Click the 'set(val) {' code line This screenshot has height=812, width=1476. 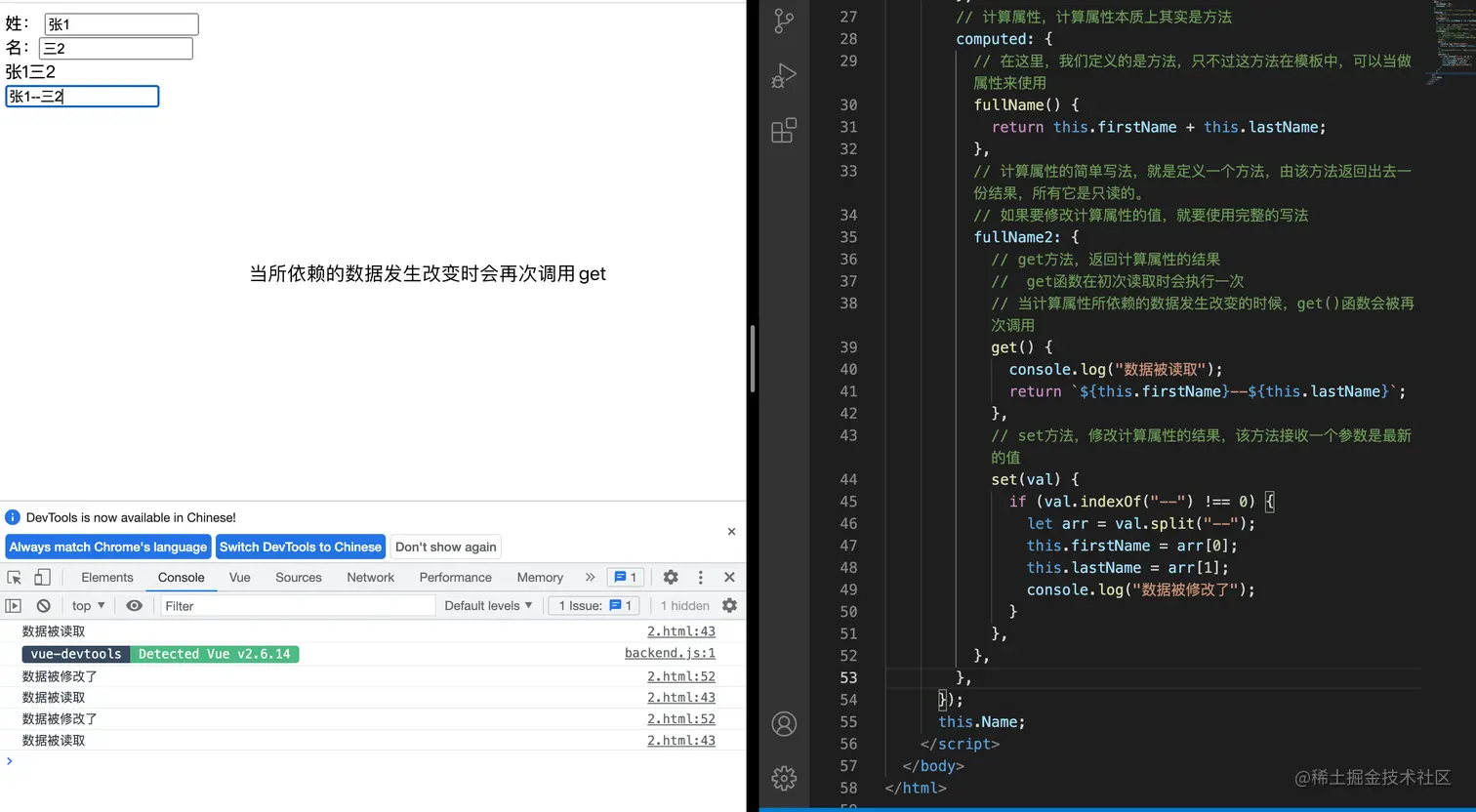1036,480
